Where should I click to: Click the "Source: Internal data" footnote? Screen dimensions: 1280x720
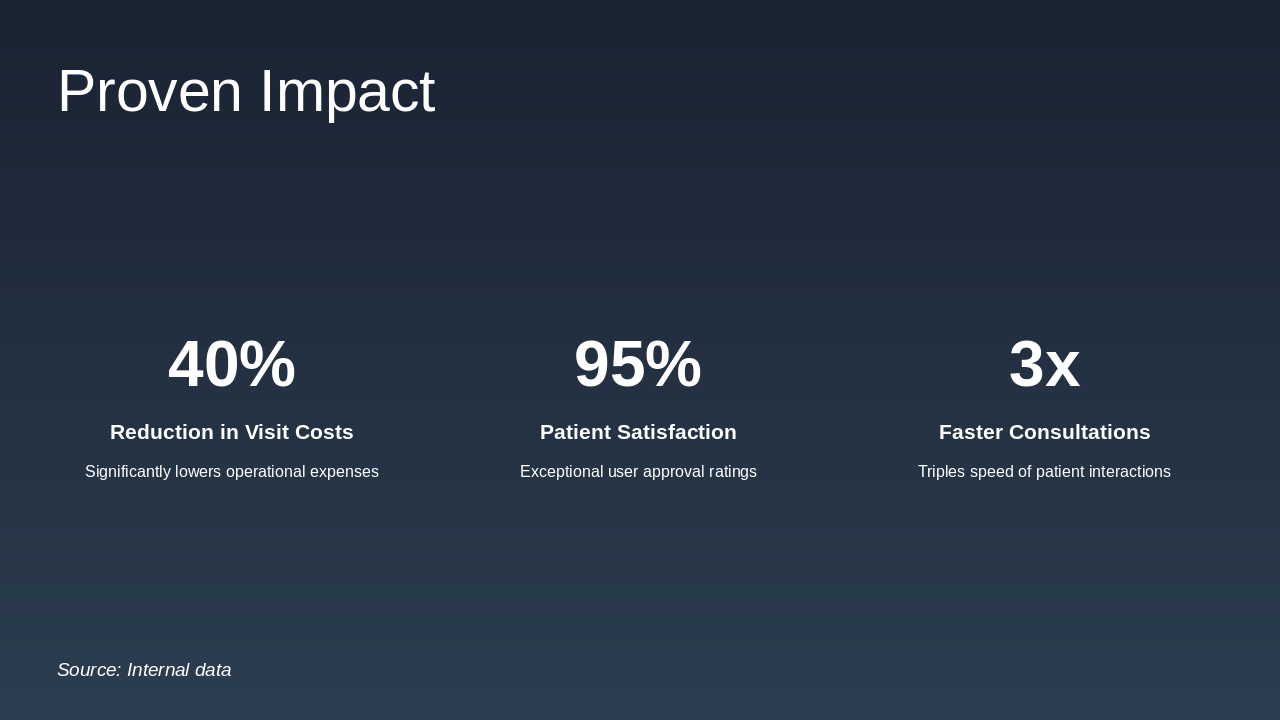(144, 670)
